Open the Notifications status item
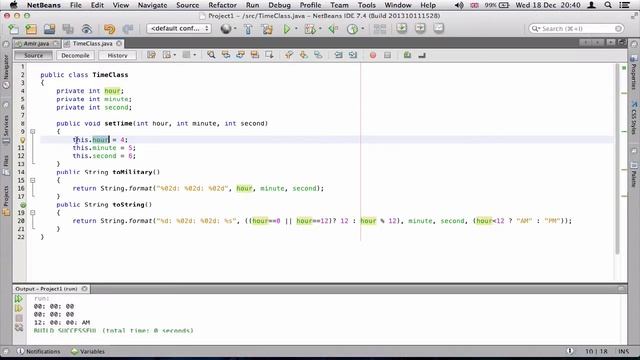Image resolution: width=640 pixels, height=360 pixels. pyautogui.click(x=38, y=351)
